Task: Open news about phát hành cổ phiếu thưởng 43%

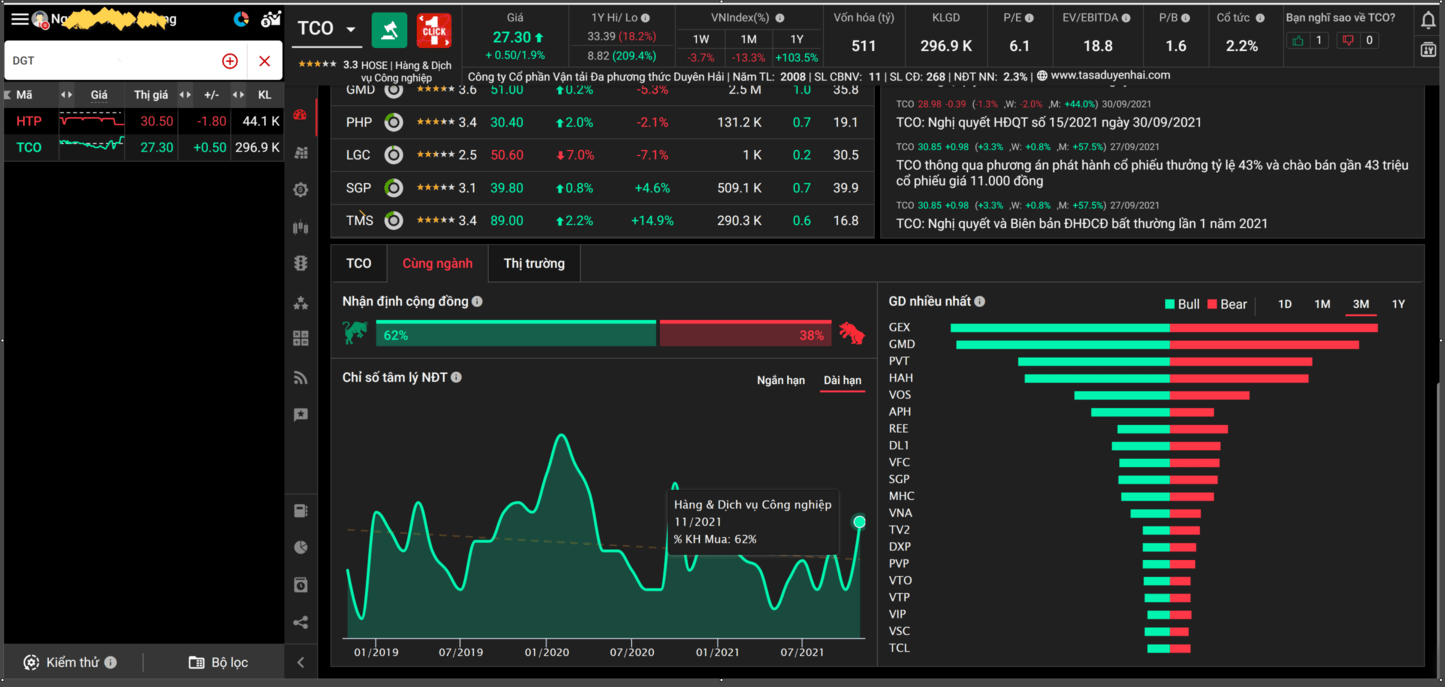Action: coord(1152,173)
